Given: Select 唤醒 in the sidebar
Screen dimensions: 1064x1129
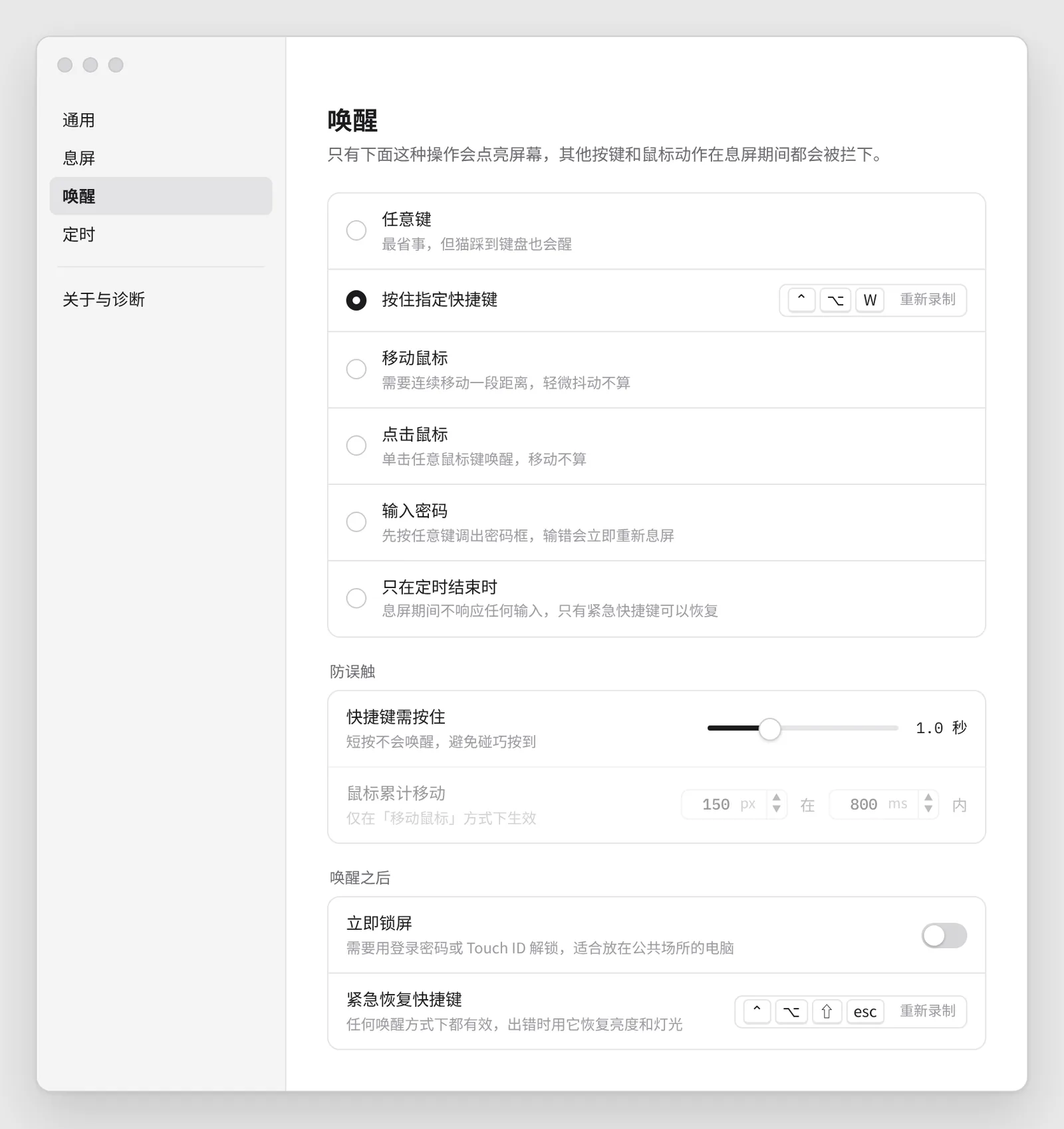Looking at the screenshot, I should click(160, 196).
